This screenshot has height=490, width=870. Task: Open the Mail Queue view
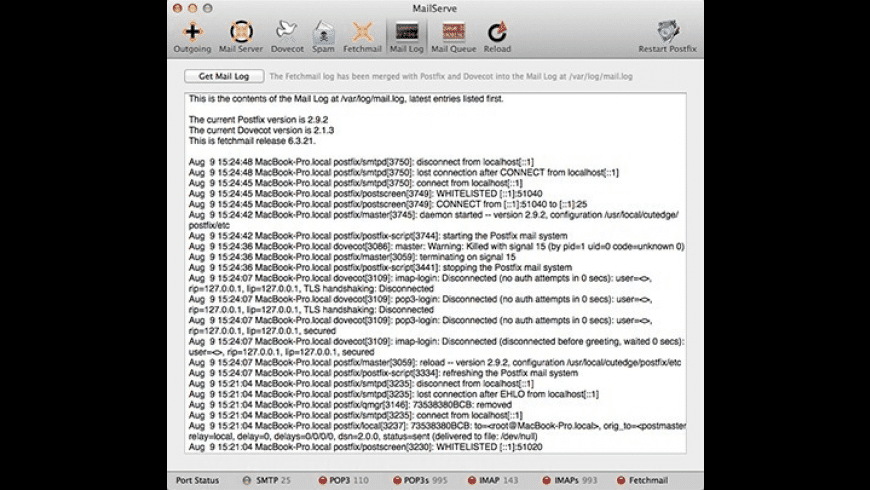coord(453,37)
